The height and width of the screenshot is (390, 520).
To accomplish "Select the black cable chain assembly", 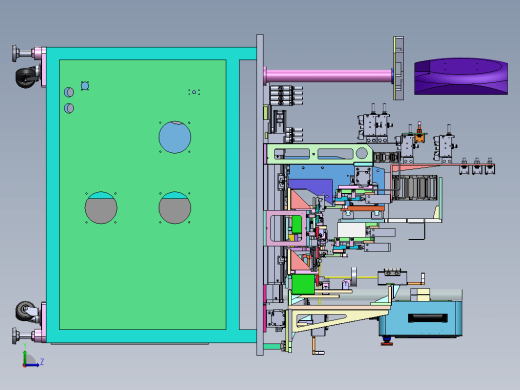I will [415, 188].
